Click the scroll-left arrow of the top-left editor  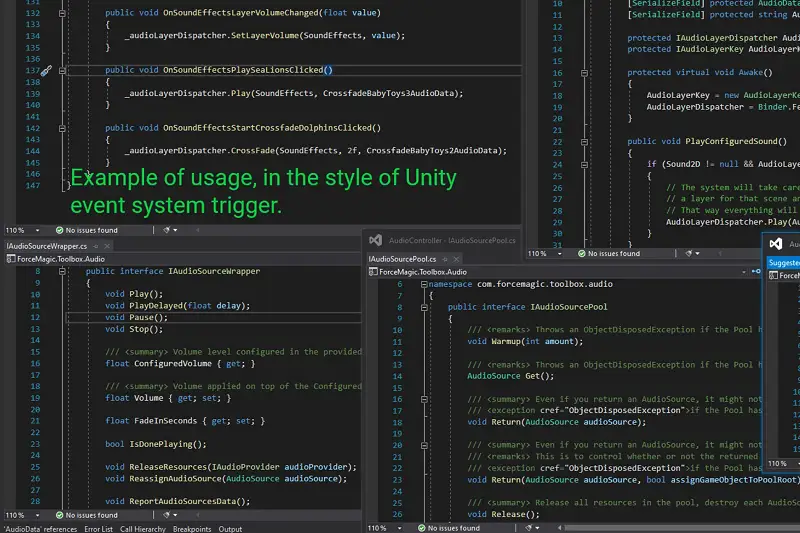198,231
